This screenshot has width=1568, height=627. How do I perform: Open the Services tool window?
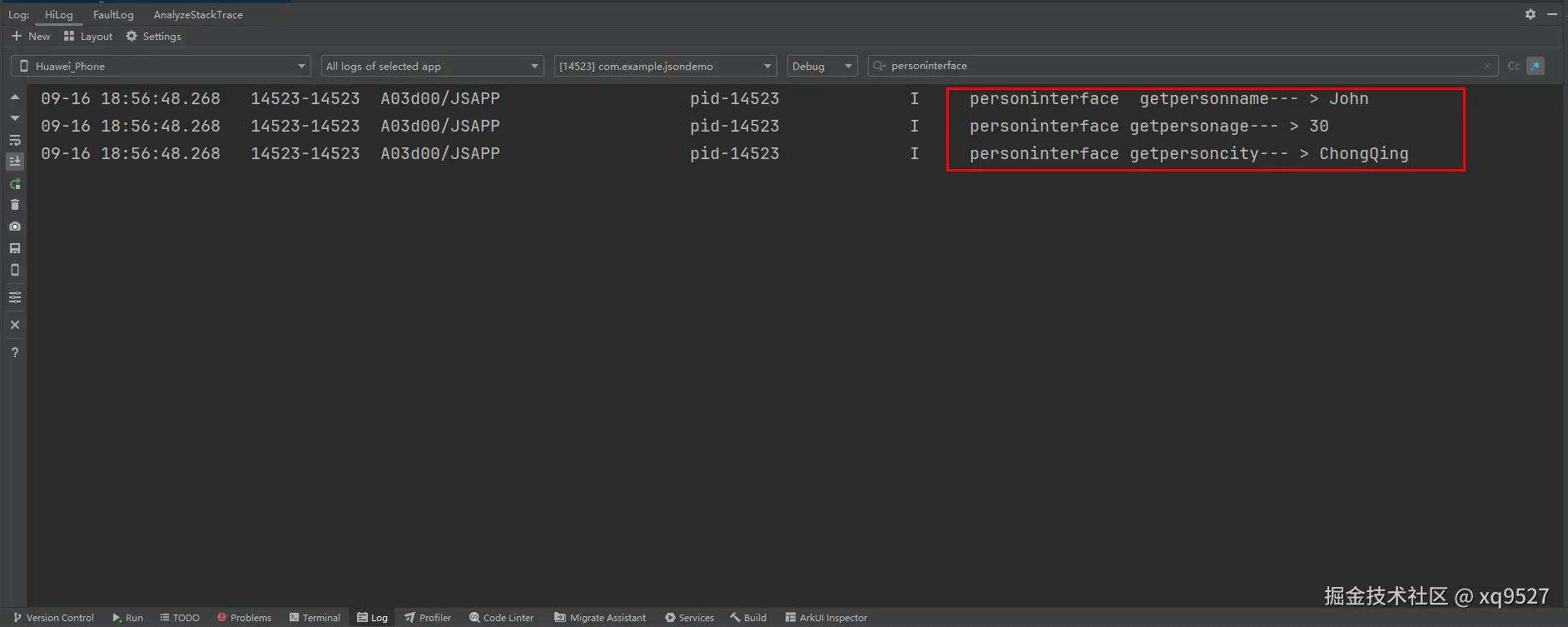689,618
